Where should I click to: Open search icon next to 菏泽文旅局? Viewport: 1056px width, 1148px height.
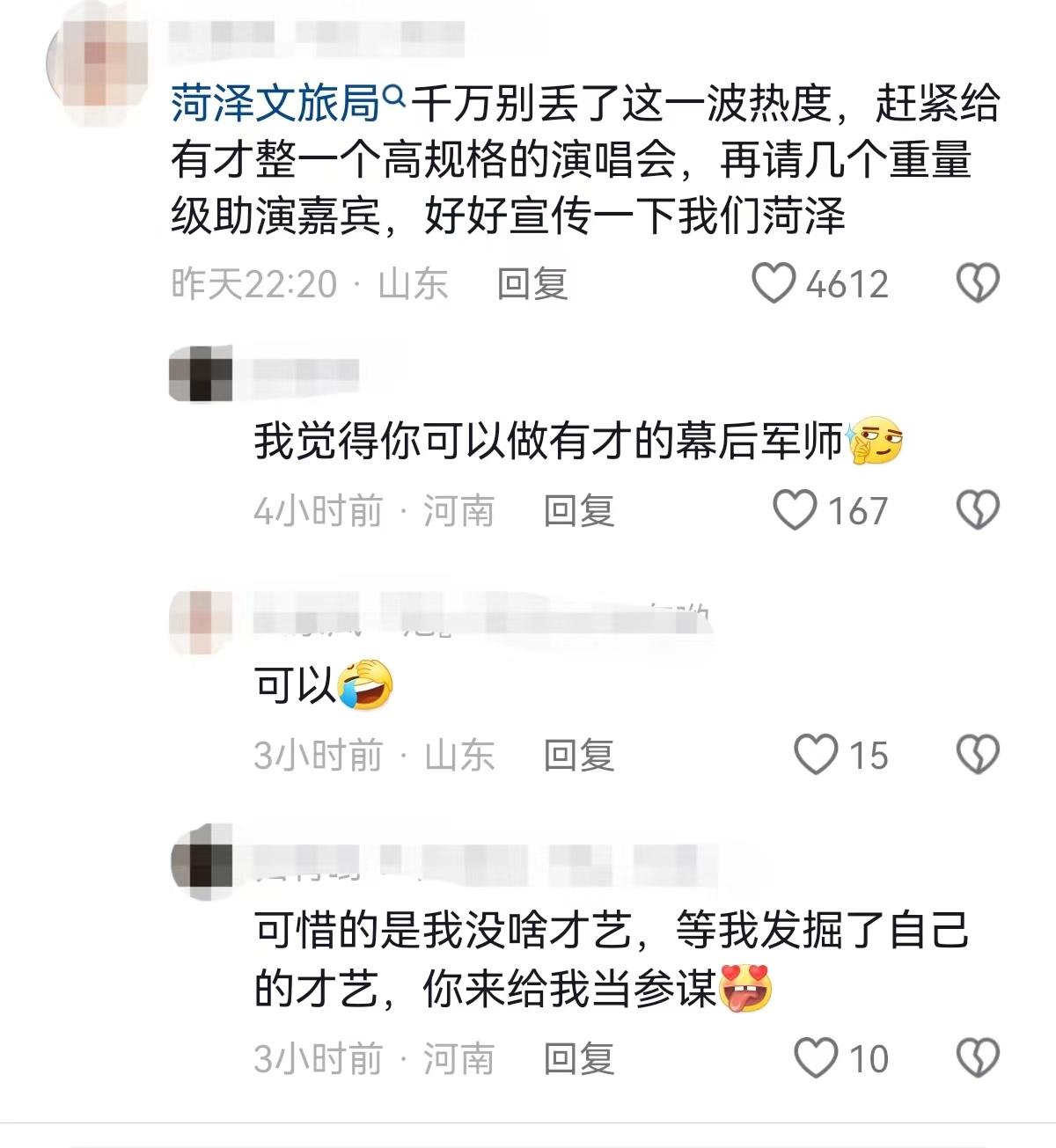pyautogui.click(x=393, y=94)
